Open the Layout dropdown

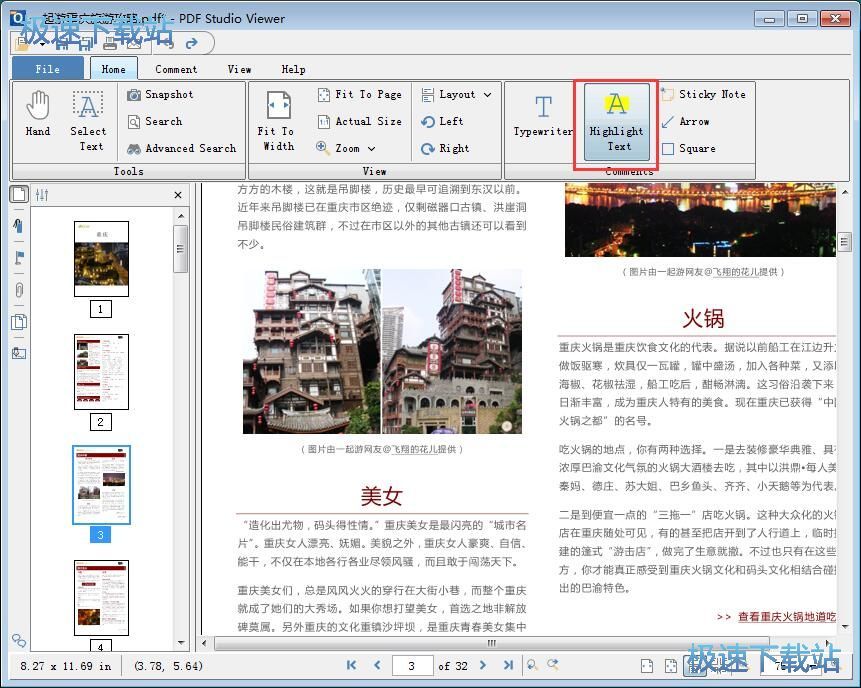[x=457, y=94]
